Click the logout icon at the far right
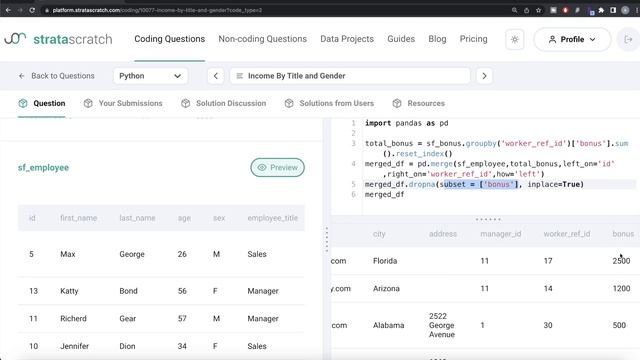 [x=629, y=40]
